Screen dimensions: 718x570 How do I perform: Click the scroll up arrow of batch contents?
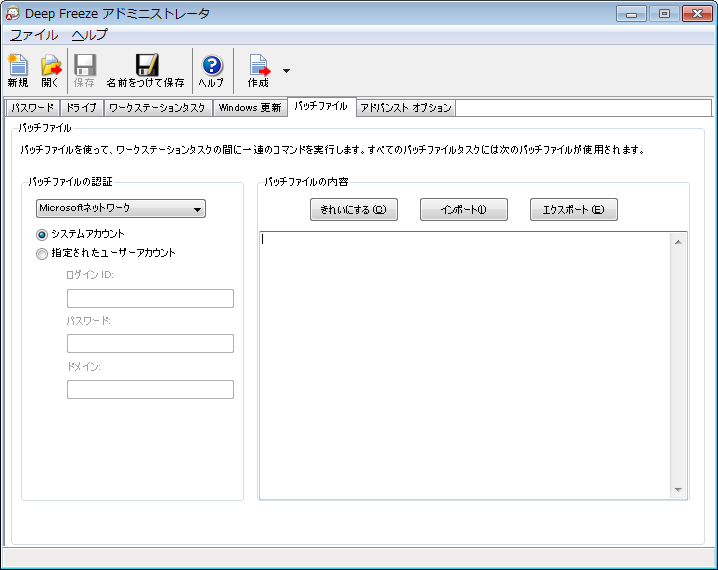click(678, 242)
